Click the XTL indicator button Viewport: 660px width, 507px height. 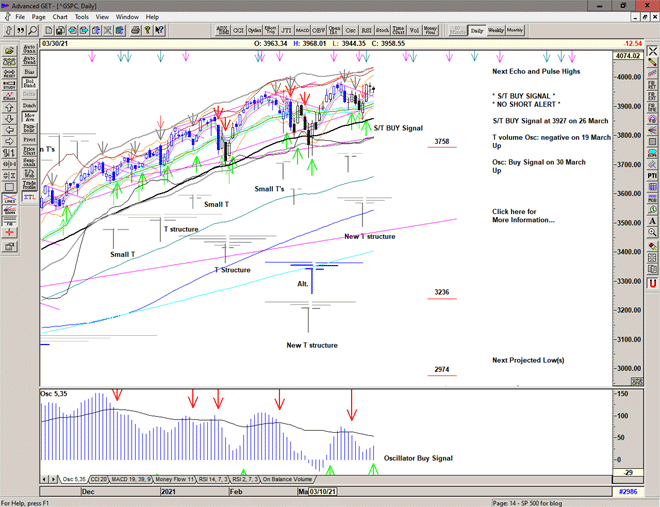[29, 199]
